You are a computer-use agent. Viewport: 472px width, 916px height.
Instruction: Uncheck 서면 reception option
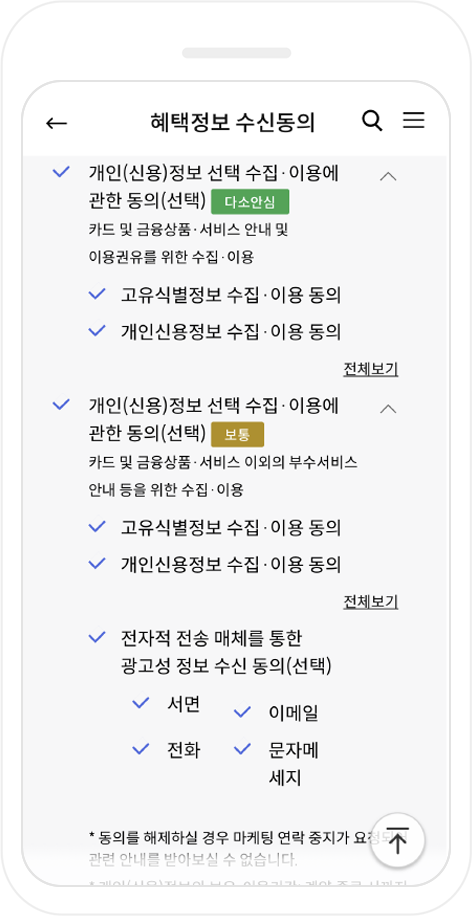tap(141, 703)
